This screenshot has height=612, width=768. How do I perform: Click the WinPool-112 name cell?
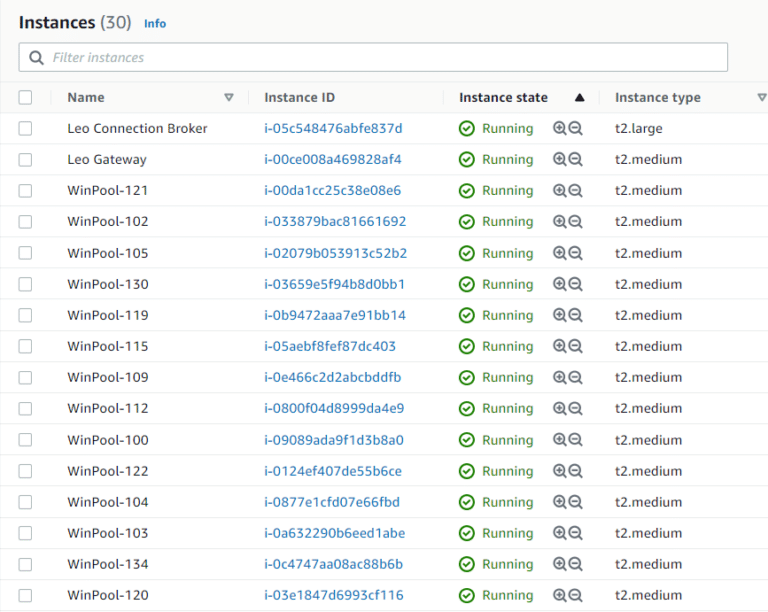click(108, 408)
